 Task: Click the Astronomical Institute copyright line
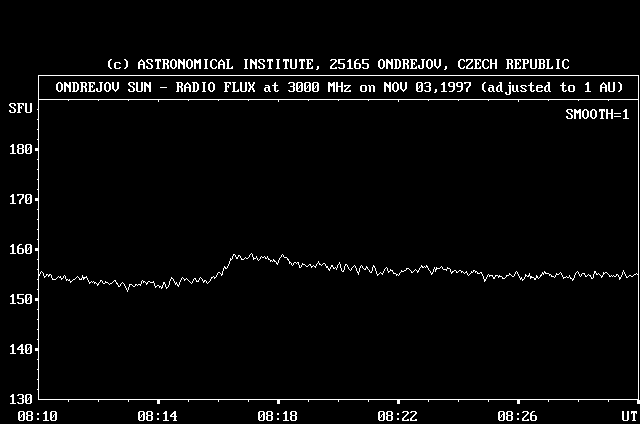[338, 65]
